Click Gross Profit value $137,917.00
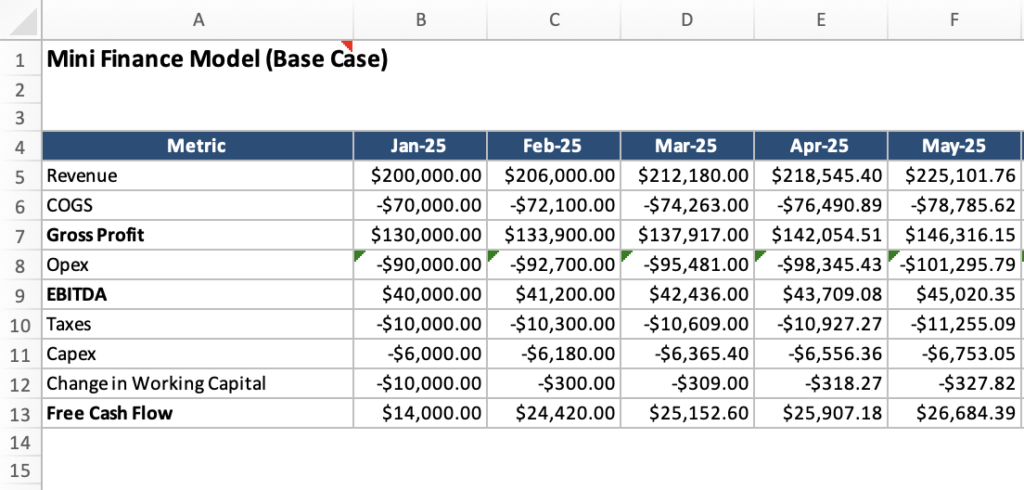 (x=686, y=235)
